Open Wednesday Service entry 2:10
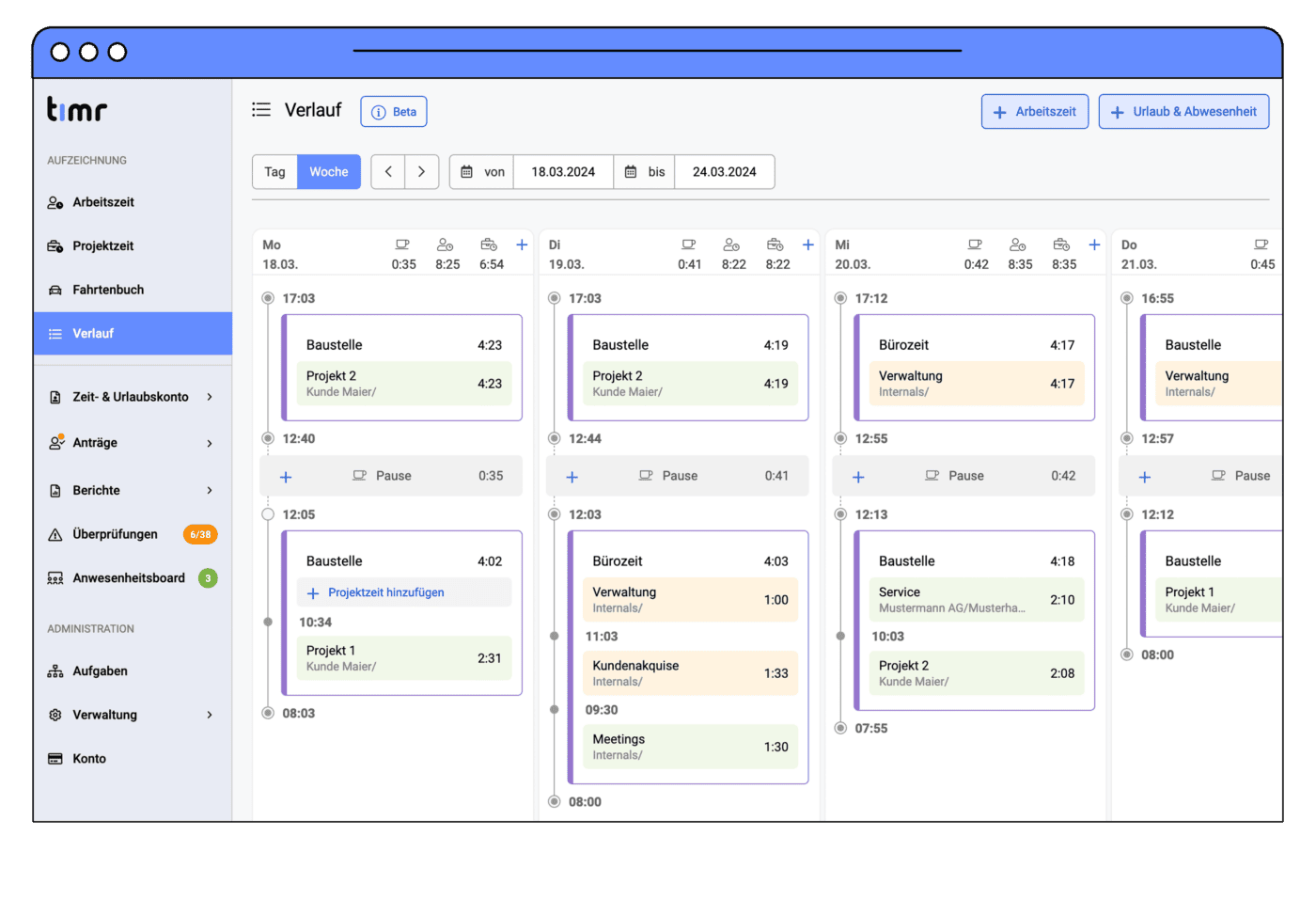The image size is (1316, 899). click(977, 600)
